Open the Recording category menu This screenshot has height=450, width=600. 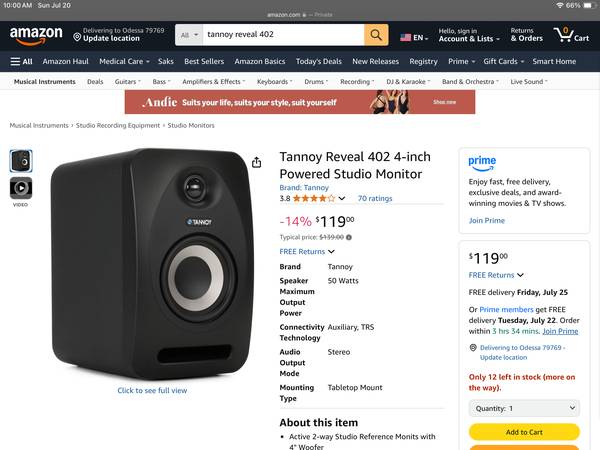pos(357,82)
